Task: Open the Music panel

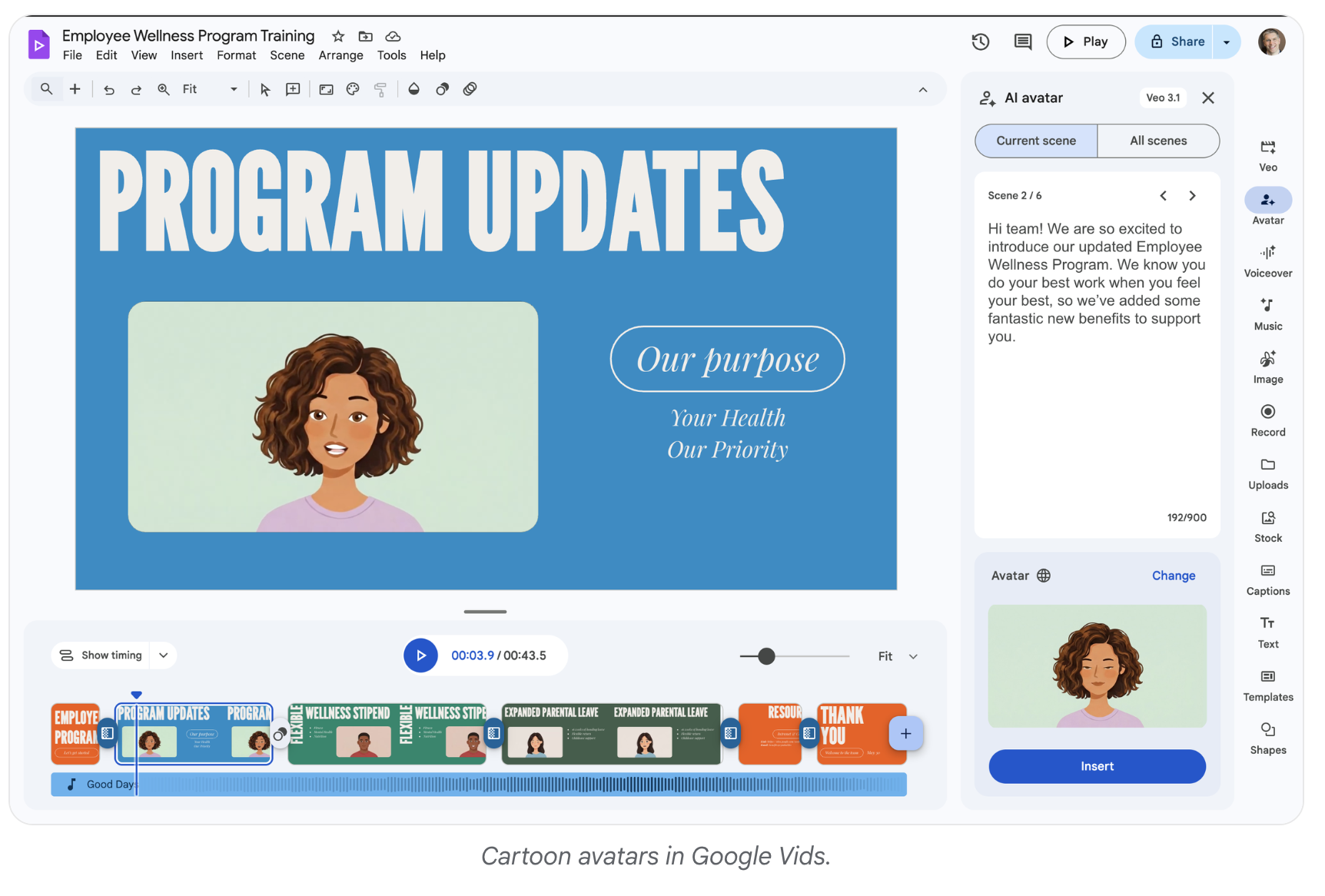Action: (1267, 314)
